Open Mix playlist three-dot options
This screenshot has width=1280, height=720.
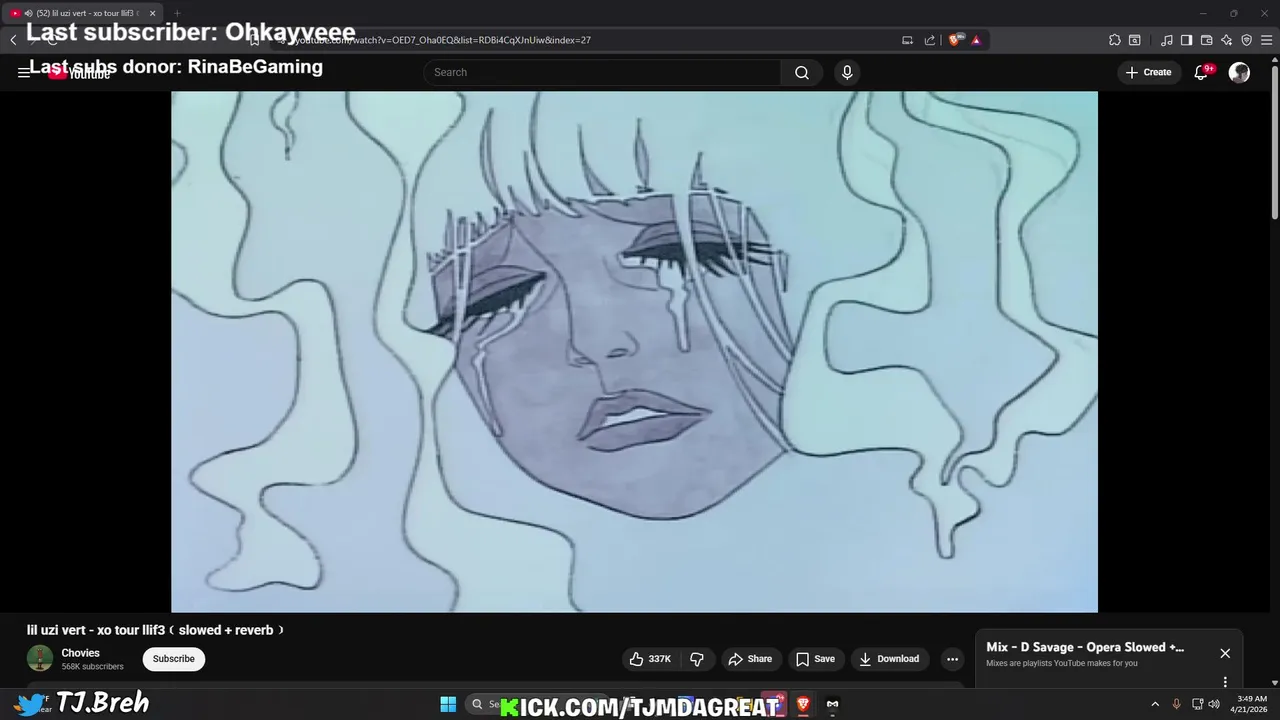tap(1225, 682)
